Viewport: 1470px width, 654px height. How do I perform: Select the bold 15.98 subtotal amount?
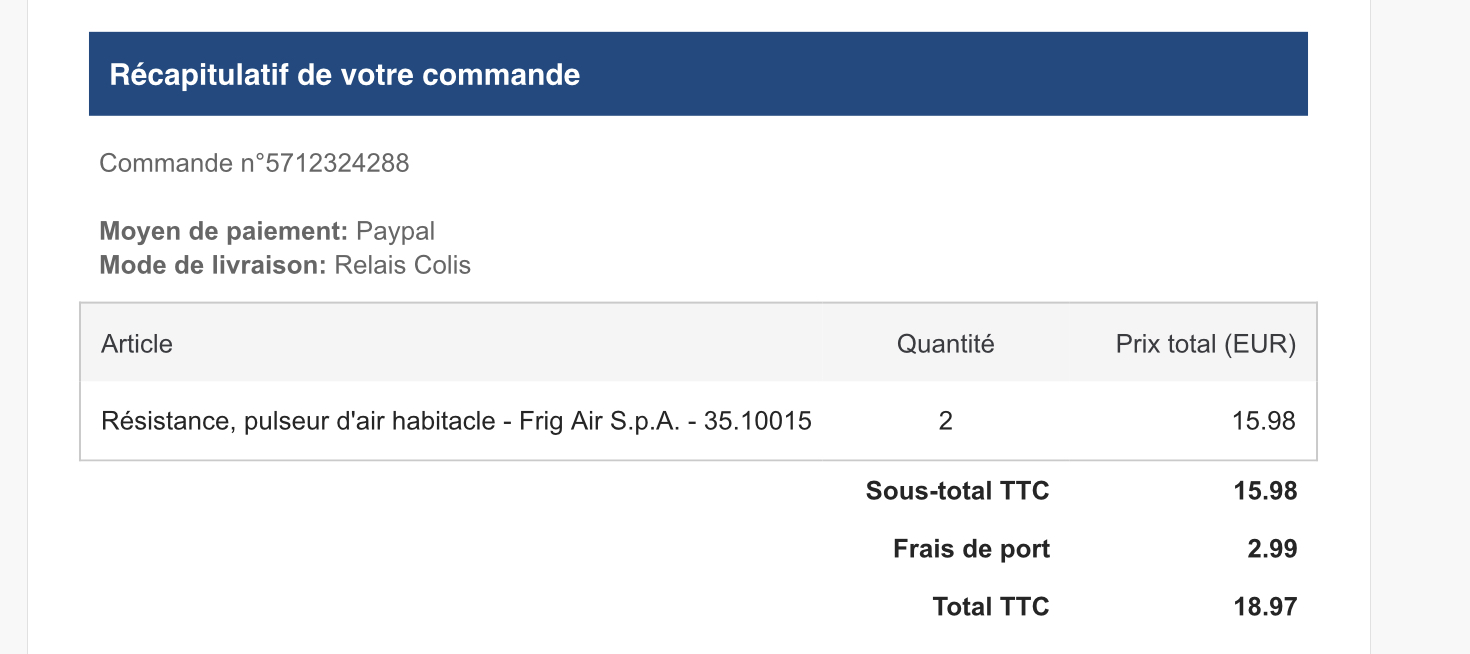pos(1265,491)
